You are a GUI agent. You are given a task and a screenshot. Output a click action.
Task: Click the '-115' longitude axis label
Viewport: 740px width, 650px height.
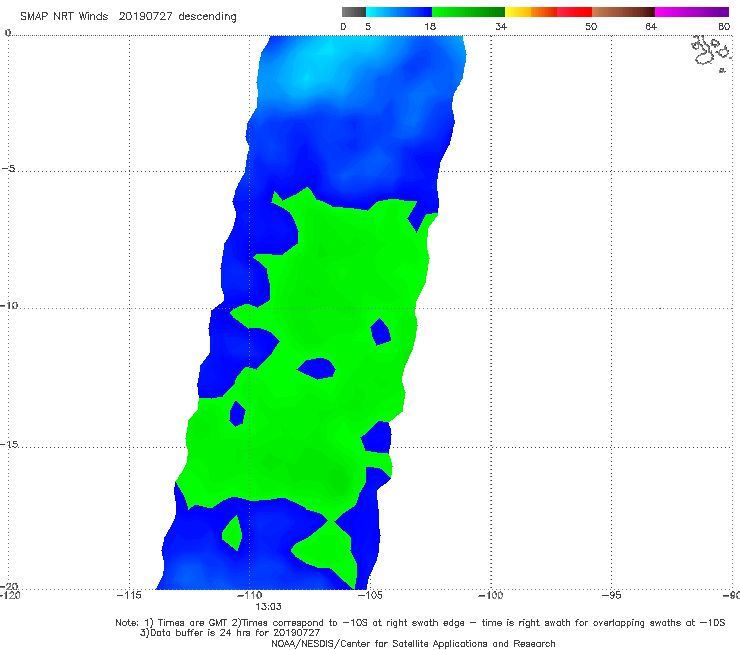[x=129, y=595]
